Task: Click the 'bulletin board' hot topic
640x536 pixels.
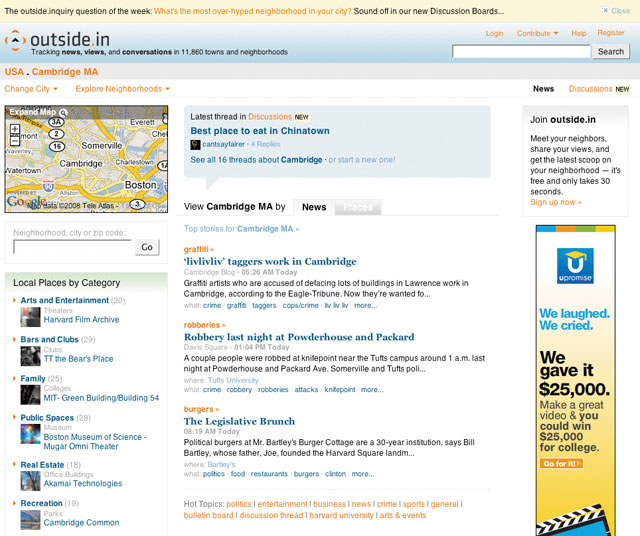Action: click(209, 515)
